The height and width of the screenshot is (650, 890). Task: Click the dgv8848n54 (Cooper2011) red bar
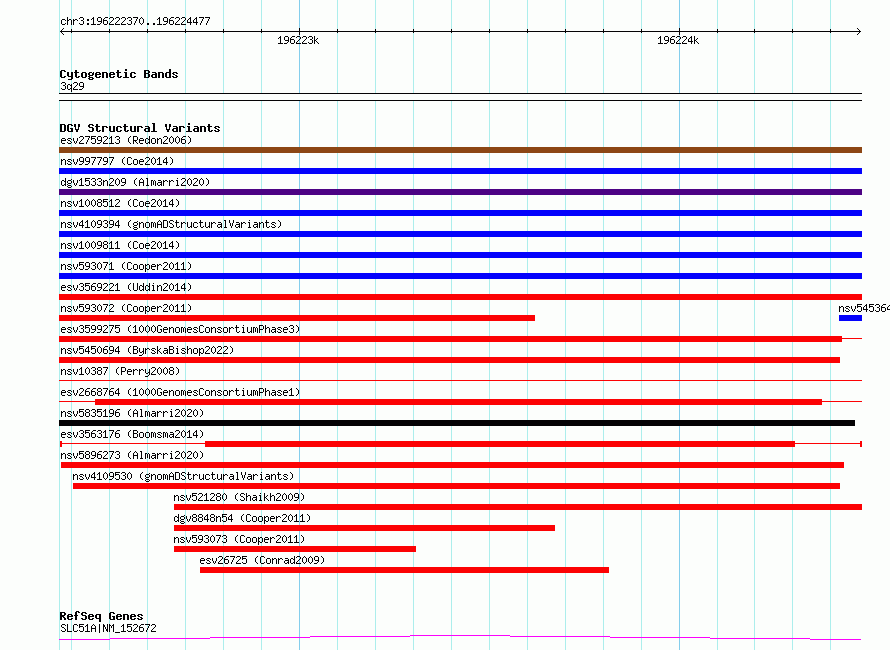(364, 528)
